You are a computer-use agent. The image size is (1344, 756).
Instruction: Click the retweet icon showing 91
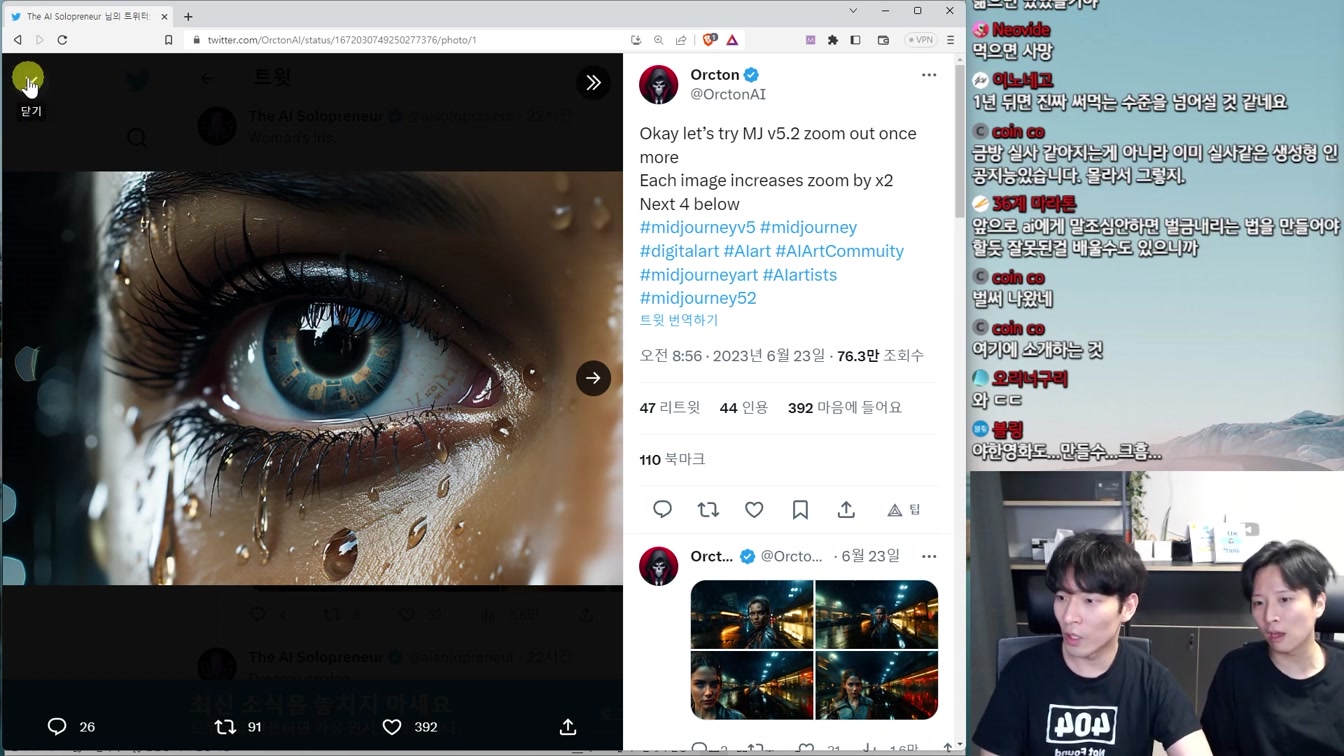tap(226, 727)
